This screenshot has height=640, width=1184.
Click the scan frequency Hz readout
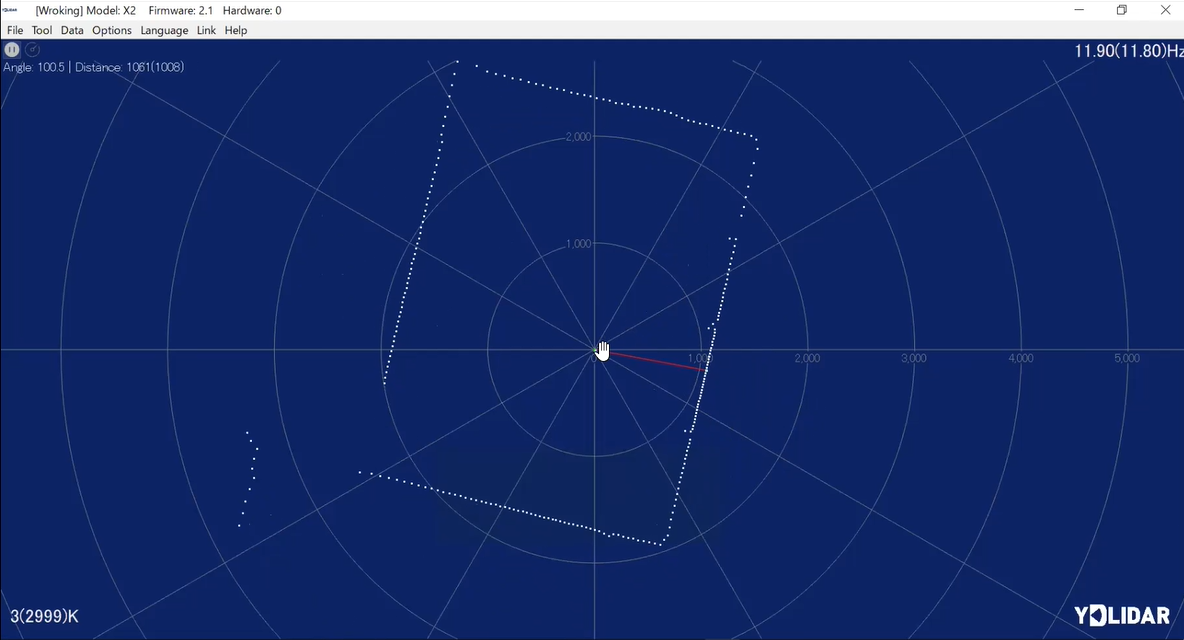coord(1128,51)
